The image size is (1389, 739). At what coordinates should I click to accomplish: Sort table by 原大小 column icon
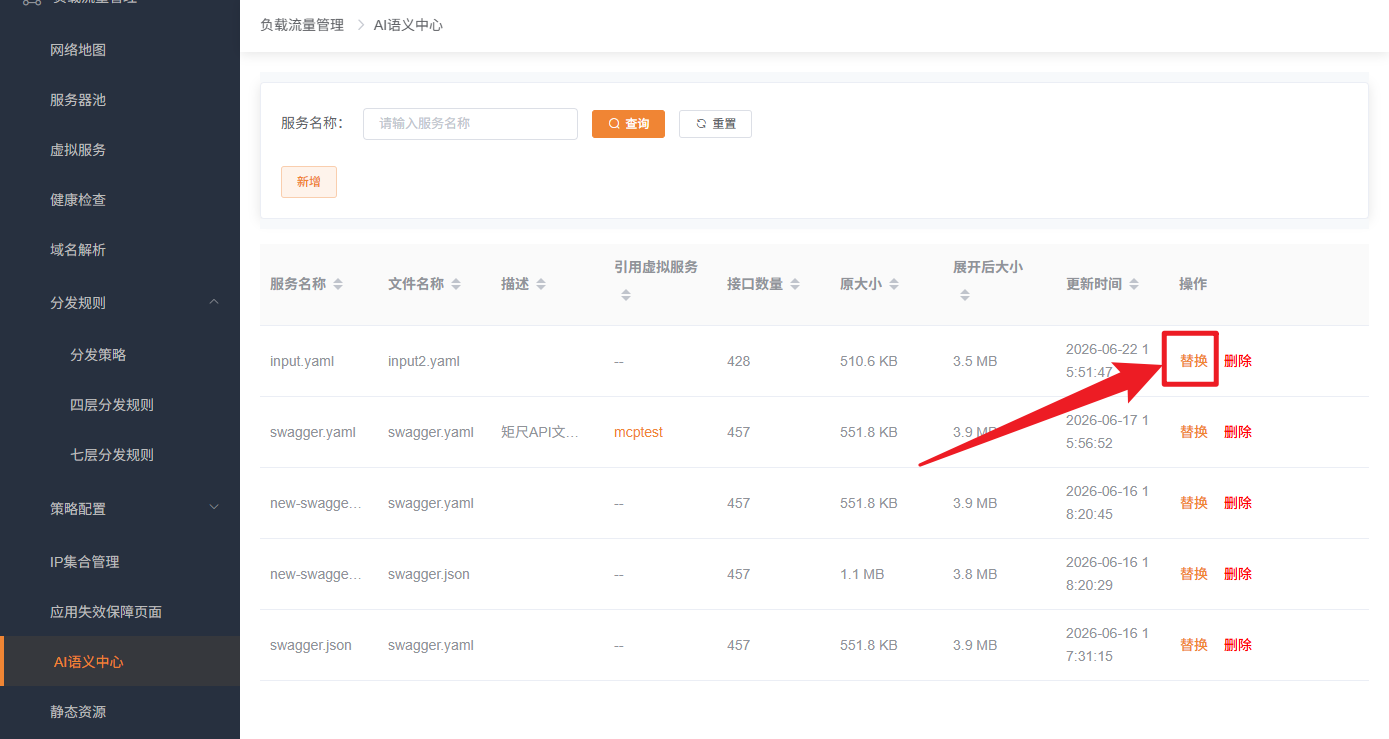[894, 284]
